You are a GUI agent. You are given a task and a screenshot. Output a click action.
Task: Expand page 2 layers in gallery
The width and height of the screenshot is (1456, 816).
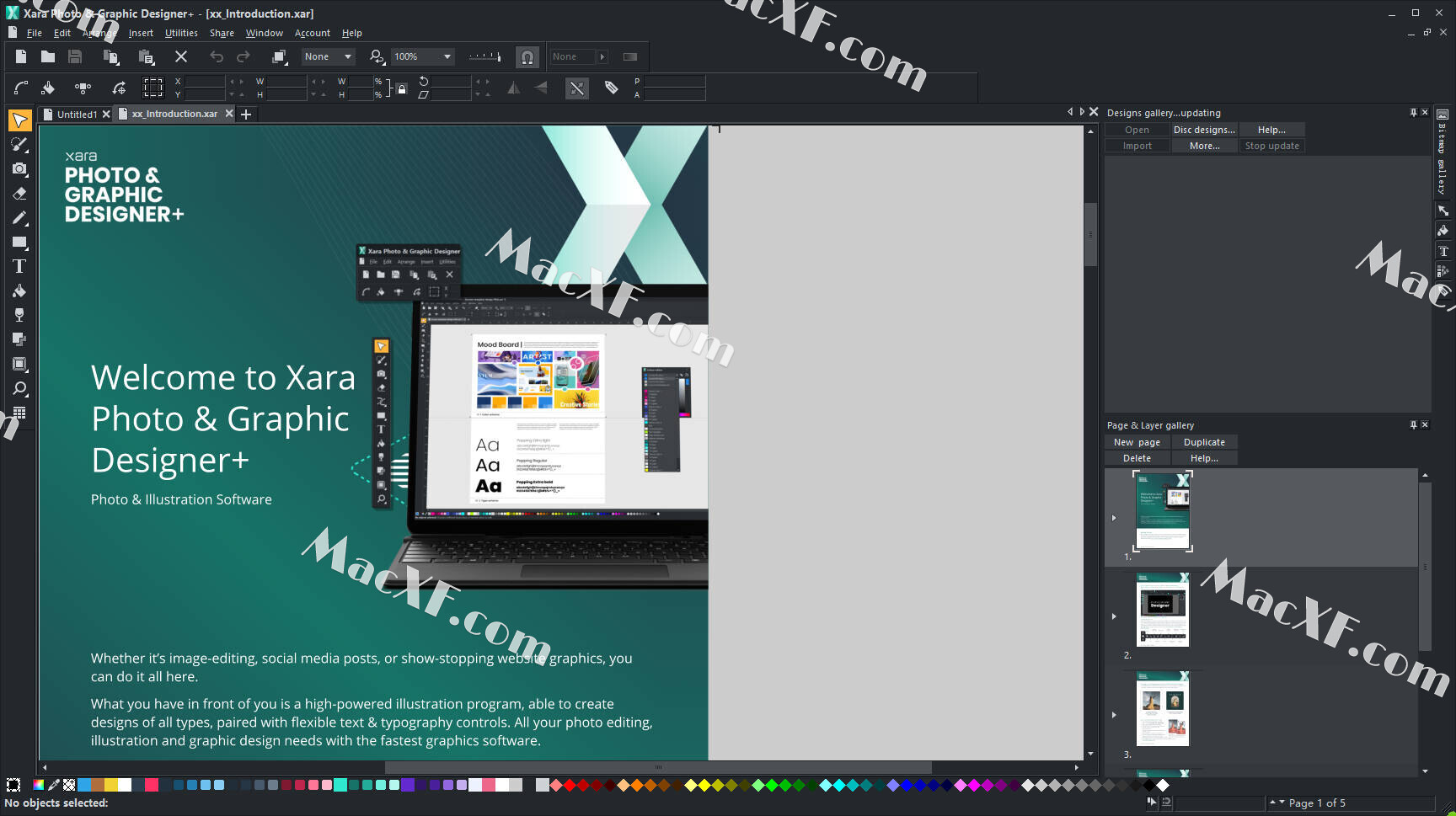point(1114,616)
